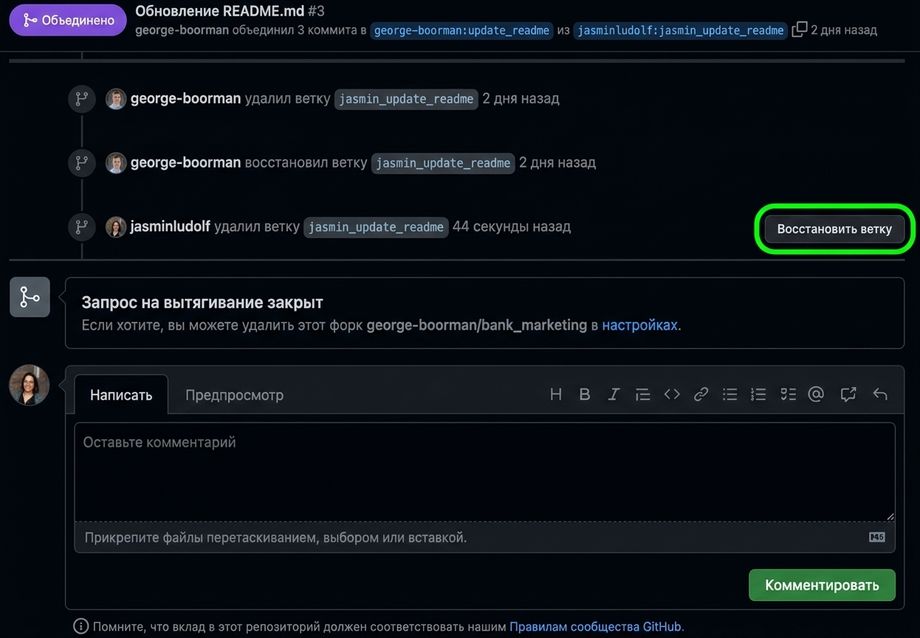
Task: Click the Запрос на вытягивание закрыт heading
Action: coord(202,302)
